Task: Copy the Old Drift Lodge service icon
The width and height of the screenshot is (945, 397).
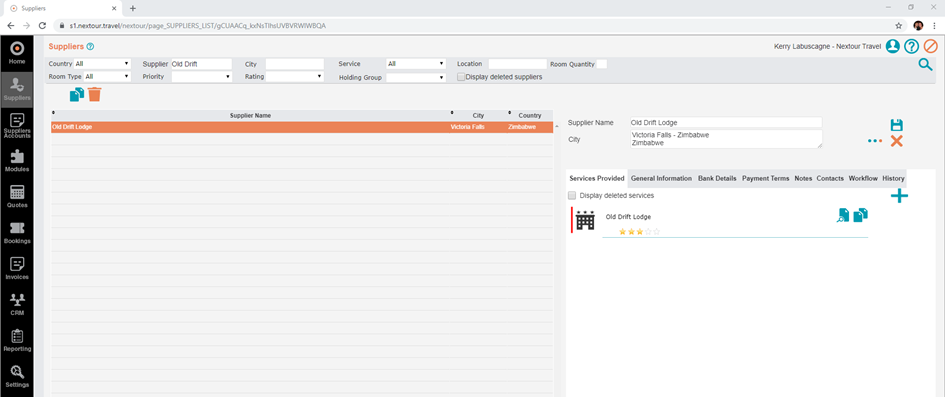Action: 861,215
